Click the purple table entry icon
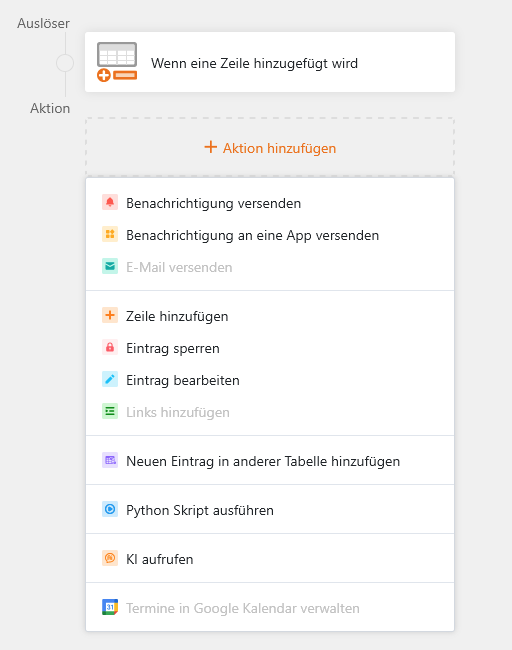Image resolution: width=512 pixels, height=650 pixels. point(110,460)
